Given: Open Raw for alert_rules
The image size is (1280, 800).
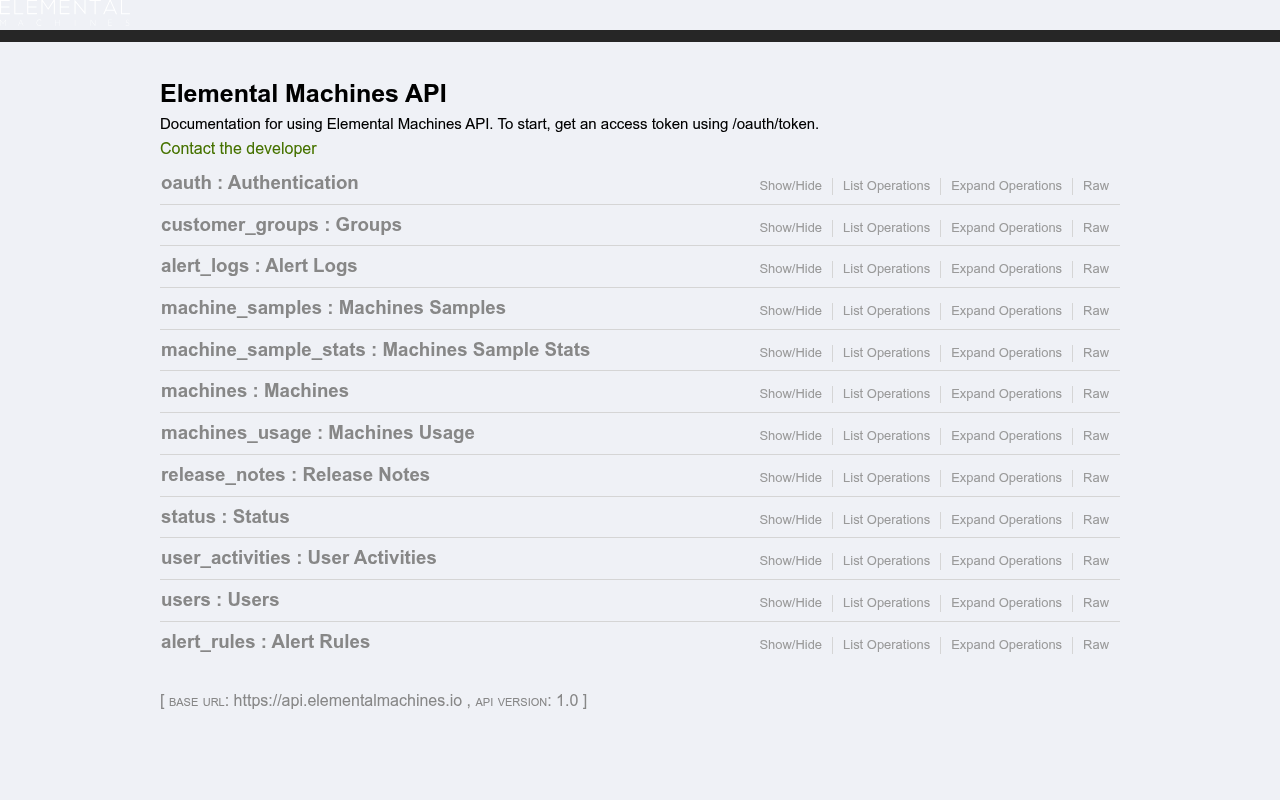Looking at the screenshot, I should (1096, 645).
